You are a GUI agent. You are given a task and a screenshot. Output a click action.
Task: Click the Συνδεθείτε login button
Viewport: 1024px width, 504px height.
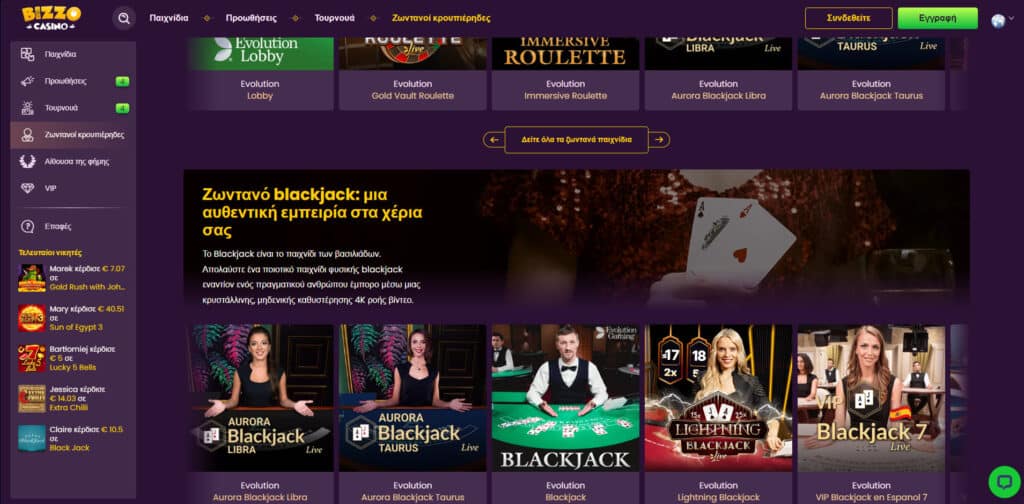pos(848,18)
